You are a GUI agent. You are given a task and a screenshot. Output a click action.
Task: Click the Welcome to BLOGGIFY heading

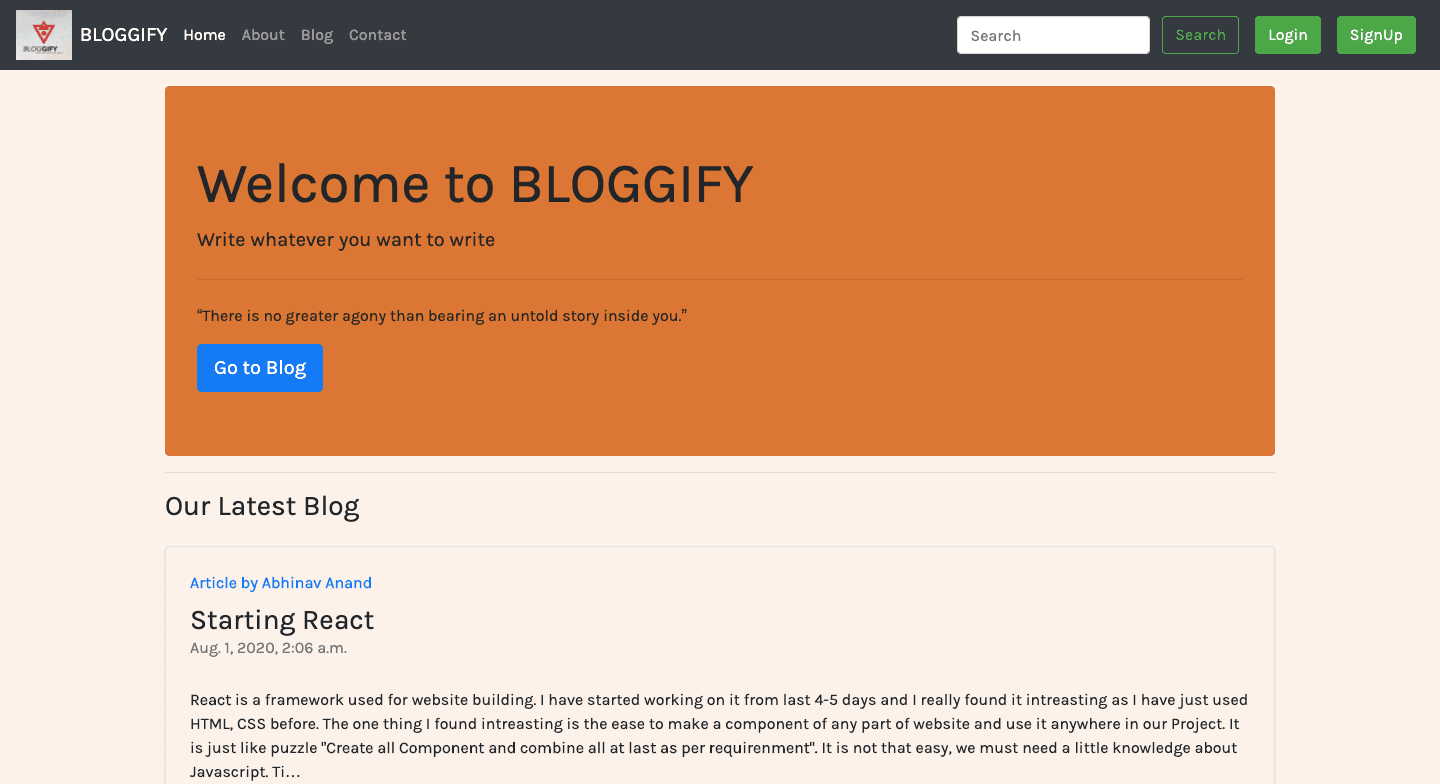(x=475, y=184)
